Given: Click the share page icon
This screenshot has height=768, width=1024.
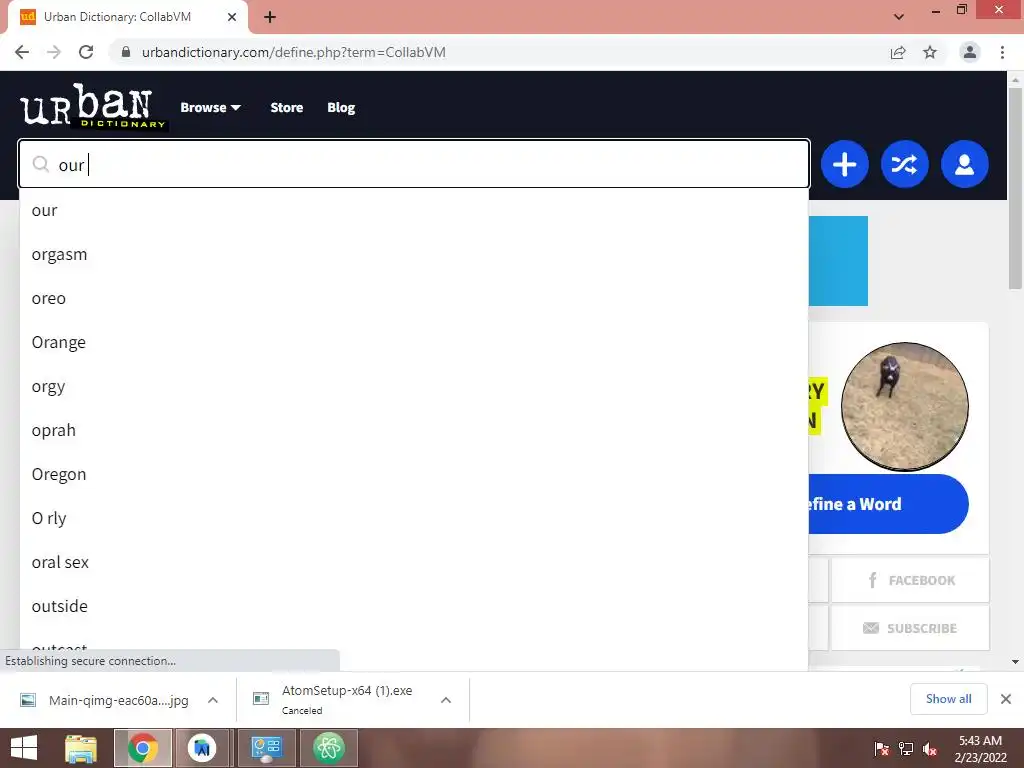Looking at the screenshot, I should [898, 52].
